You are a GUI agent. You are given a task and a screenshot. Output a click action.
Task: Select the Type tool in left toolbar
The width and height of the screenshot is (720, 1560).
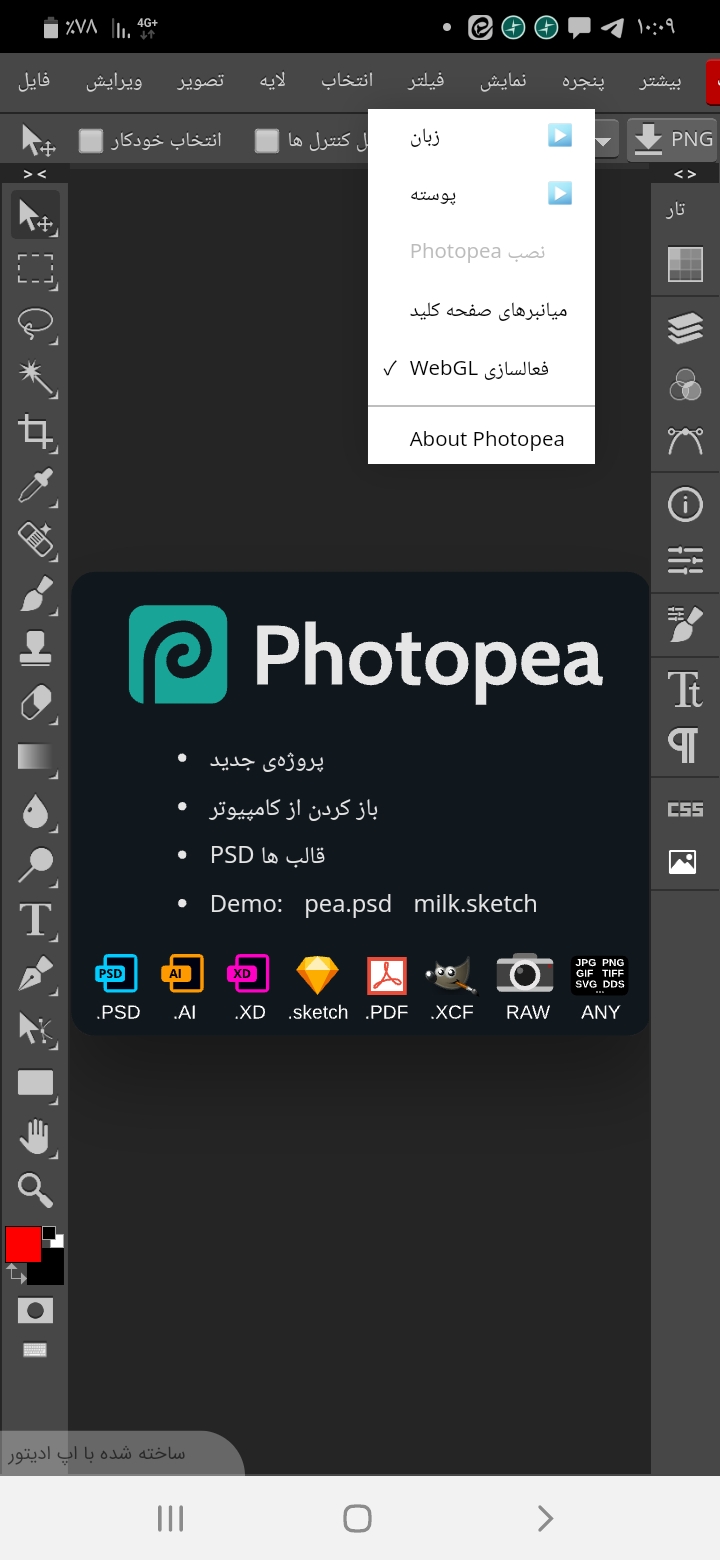[35, 919]
